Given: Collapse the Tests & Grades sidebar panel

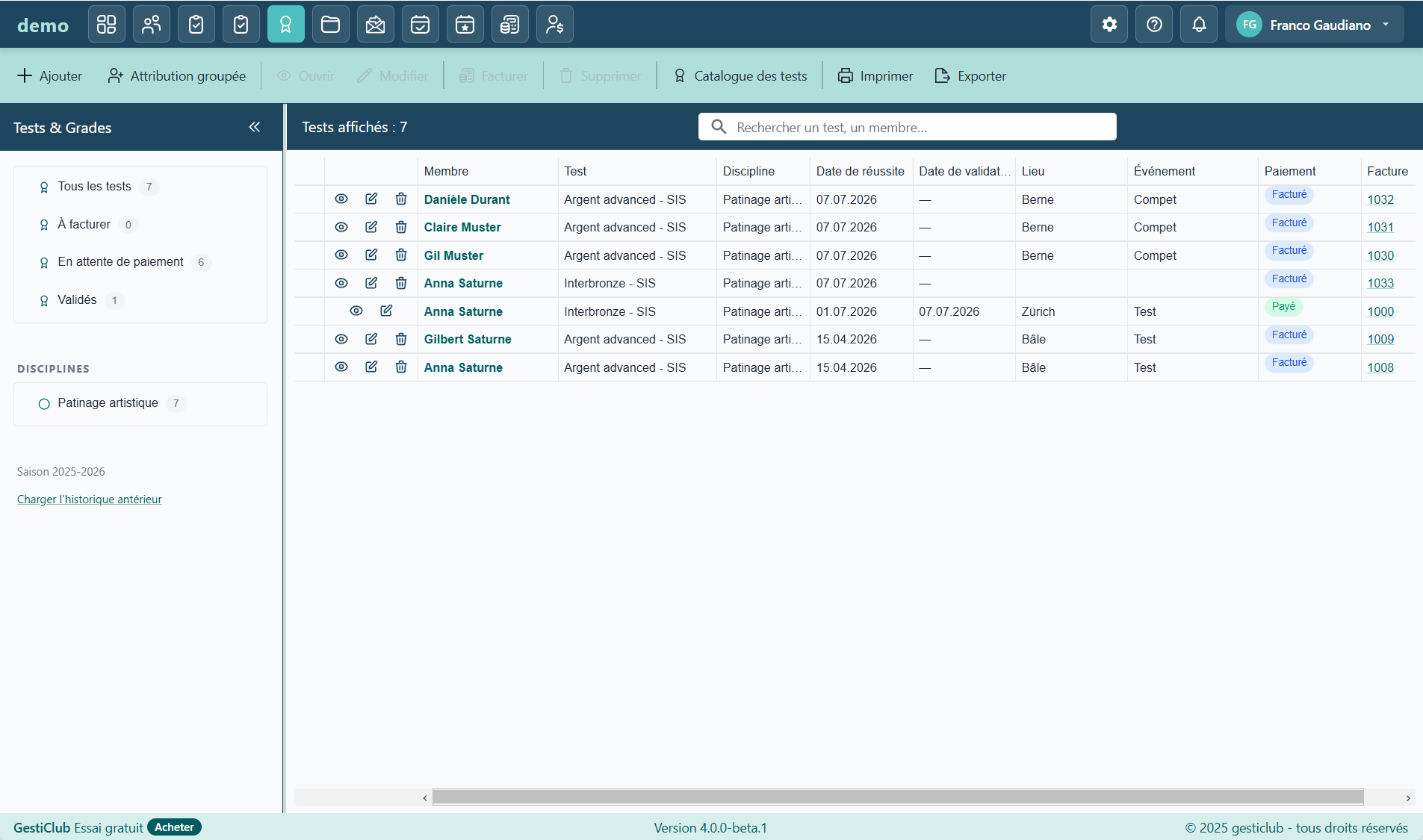Looking at the screenshot, I should (255, 127).
